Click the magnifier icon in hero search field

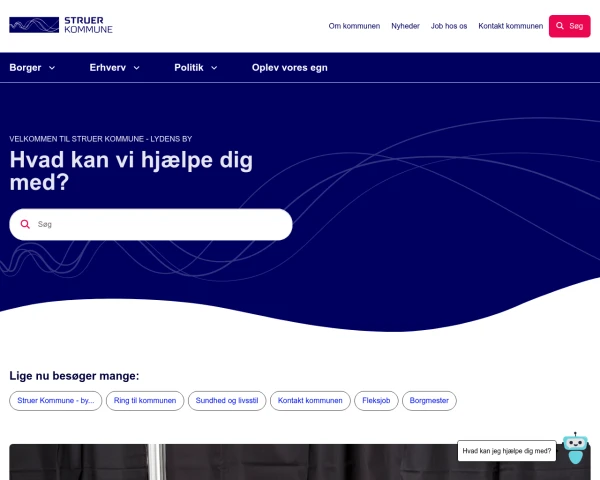click(x=25, y=224)
